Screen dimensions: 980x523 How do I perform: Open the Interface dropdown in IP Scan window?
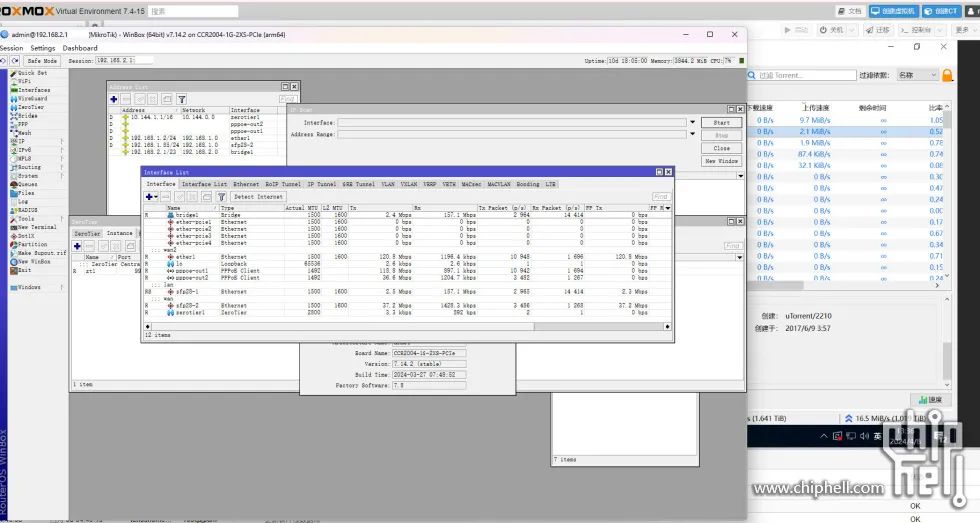(x=692, y=122)
